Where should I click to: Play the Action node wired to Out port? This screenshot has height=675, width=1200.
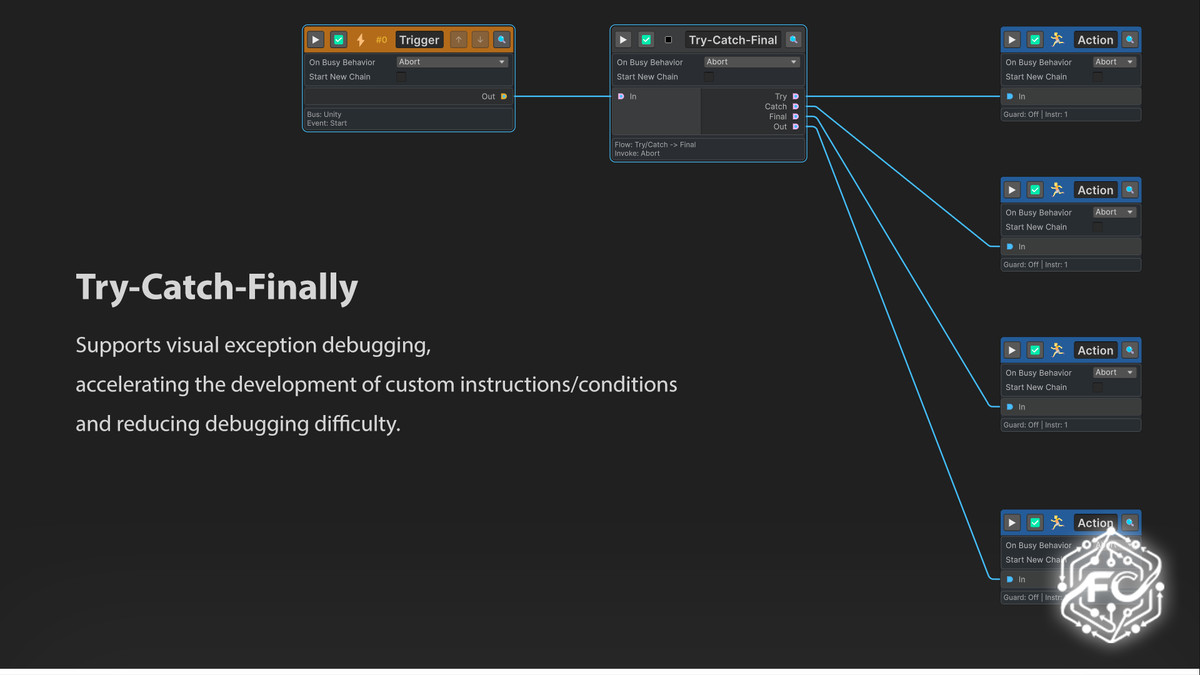pos(1012,523)
